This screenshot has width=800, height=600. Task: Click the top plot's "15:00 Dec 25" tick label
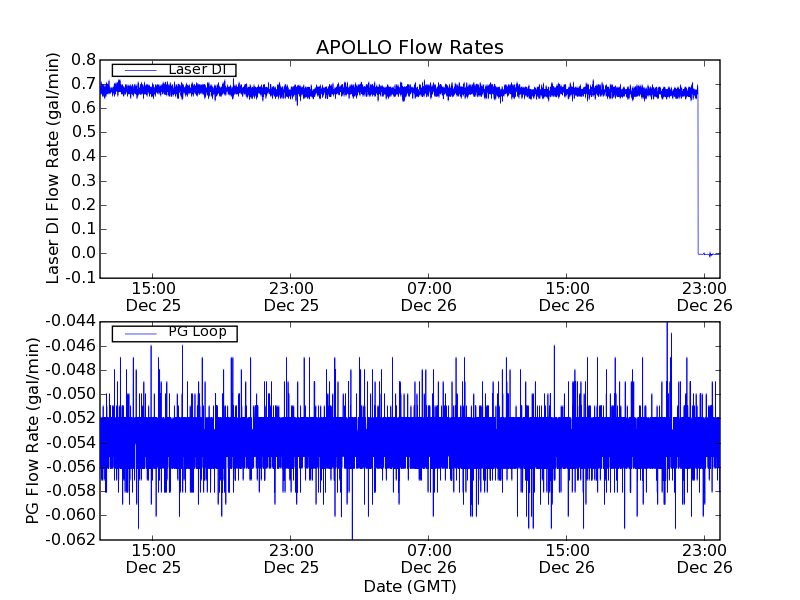tap(153, 296)
